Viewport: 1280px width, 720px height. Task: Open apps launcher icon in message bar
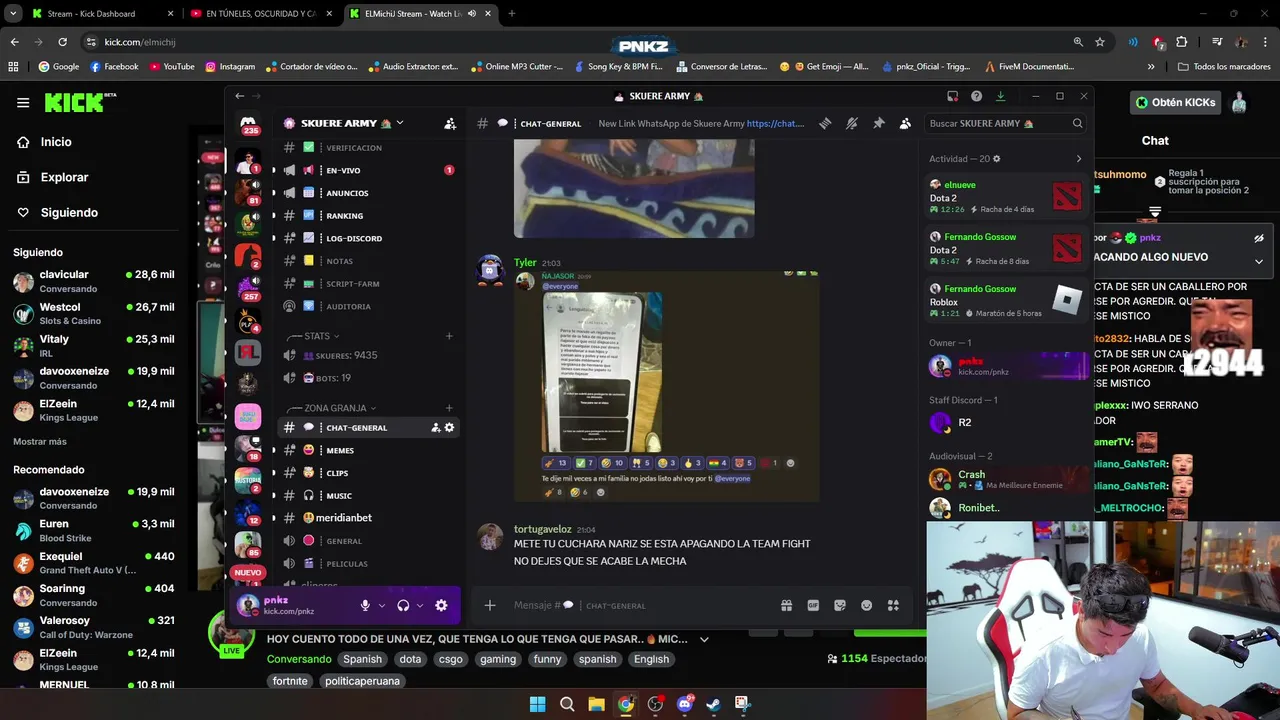click(x=893, y=605)
